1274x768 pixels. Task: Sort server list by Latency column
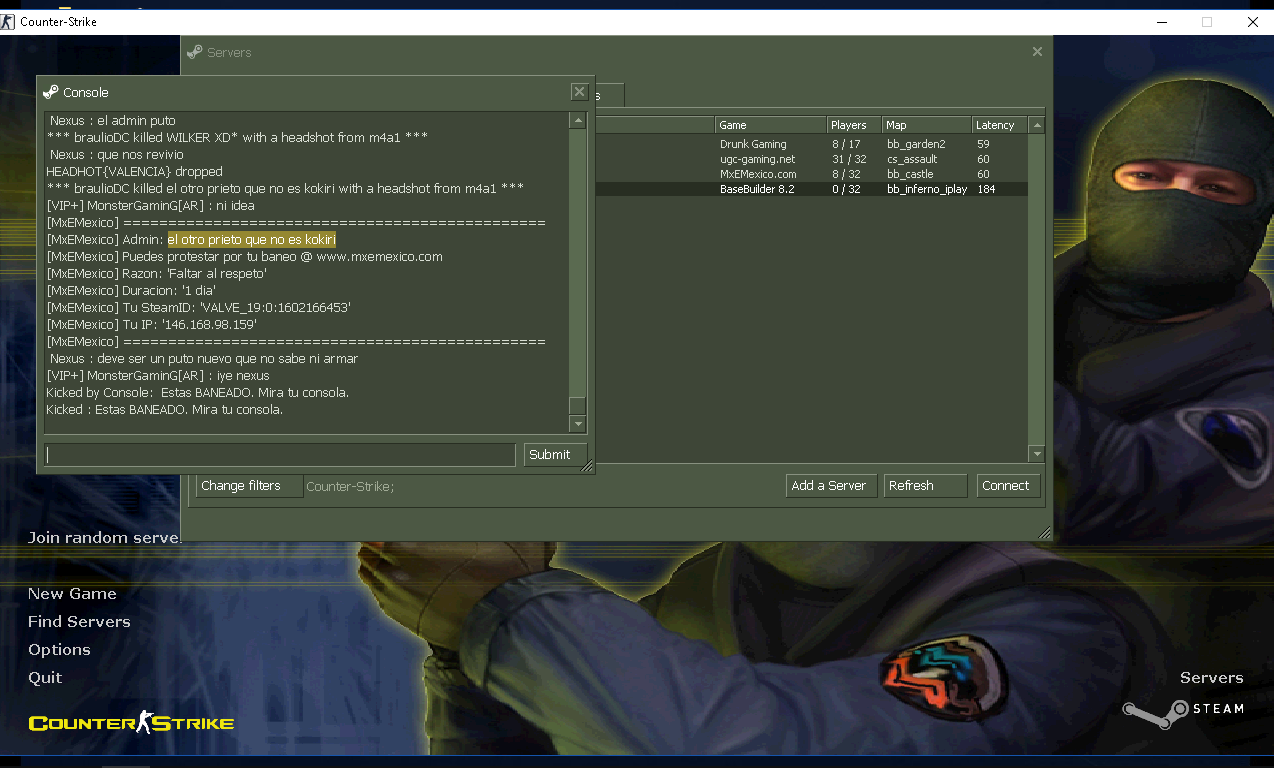click(1000, 125)
